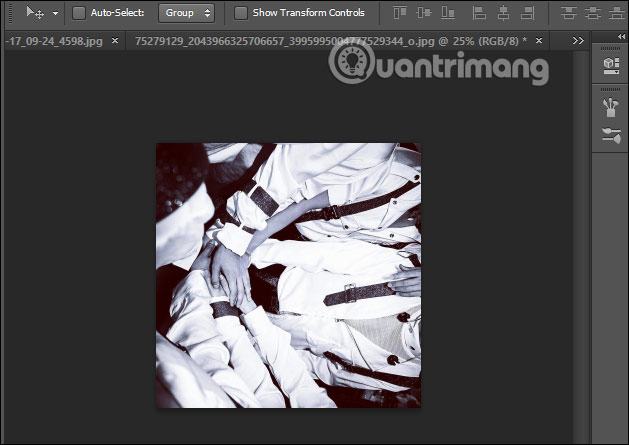Image resolution: width=629 pixels, height=445 pixels.
Task: Open the Brush Presets panel icon
Action: 611,135
